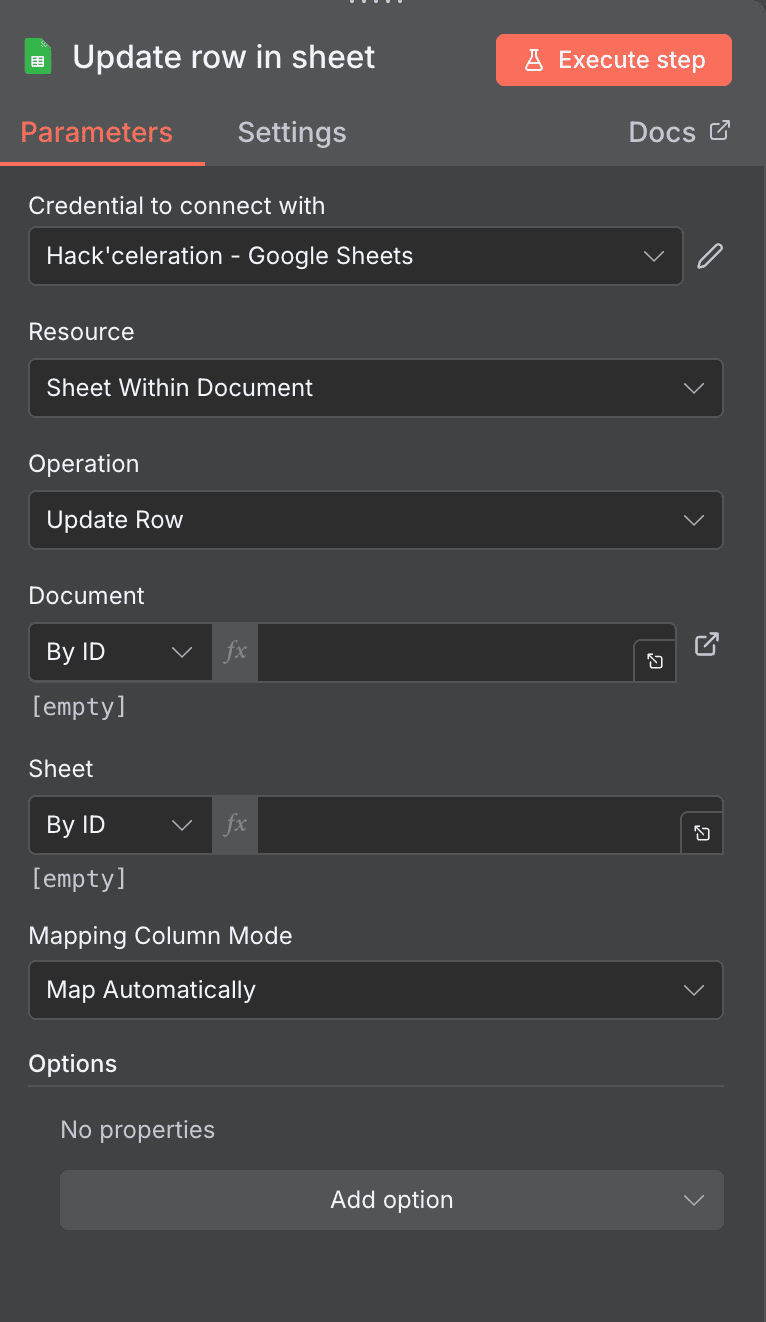This screenshot has height=1322, width=766.
Task: Select the Parameters tab
Action: point(96,131)
